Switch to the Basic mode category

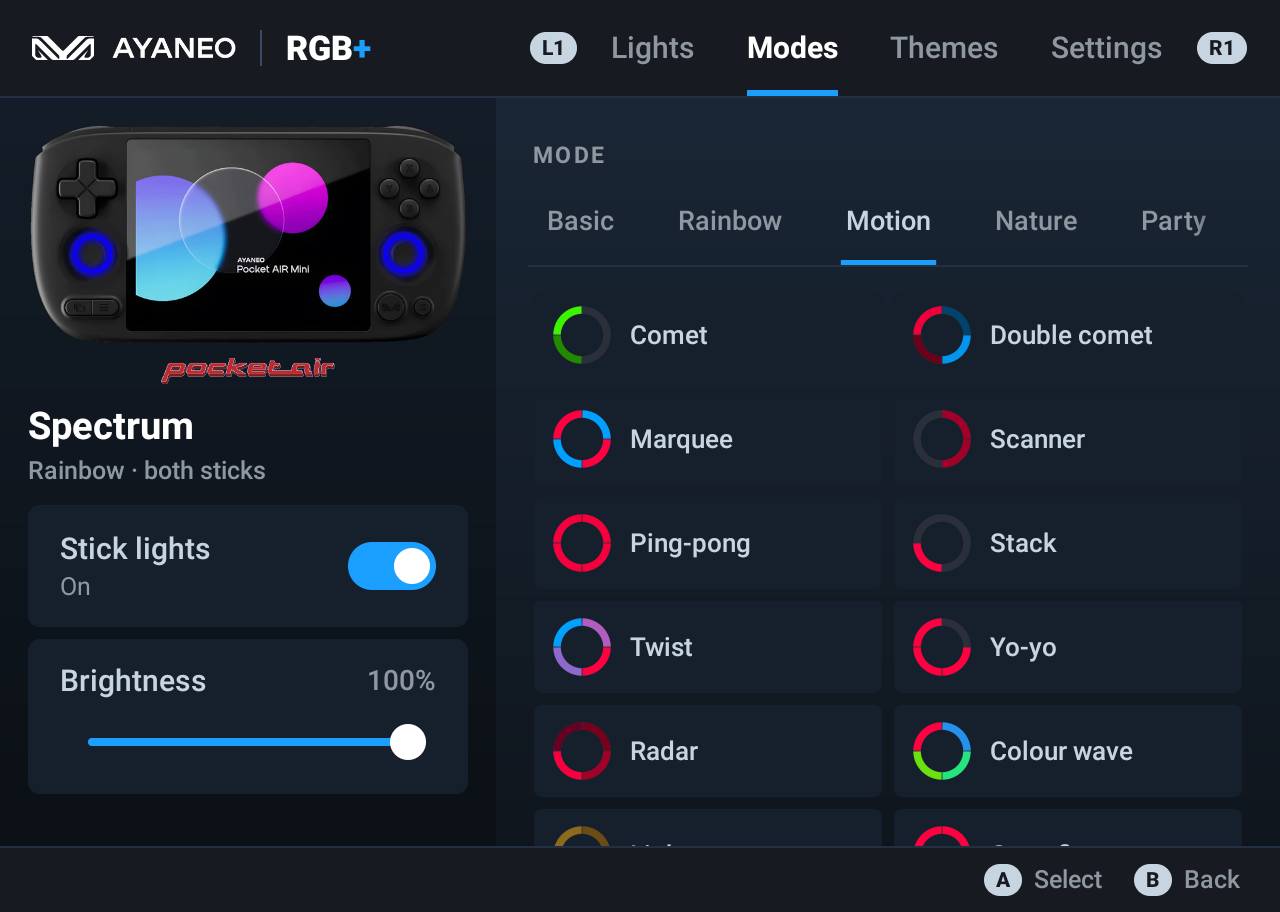[581, 221]
